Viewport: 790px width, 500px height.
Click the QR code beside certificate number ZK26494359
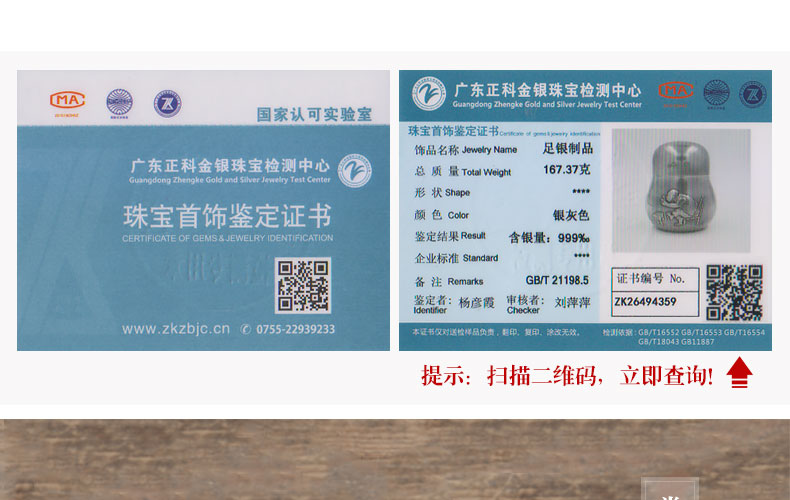tap(734, 292)
